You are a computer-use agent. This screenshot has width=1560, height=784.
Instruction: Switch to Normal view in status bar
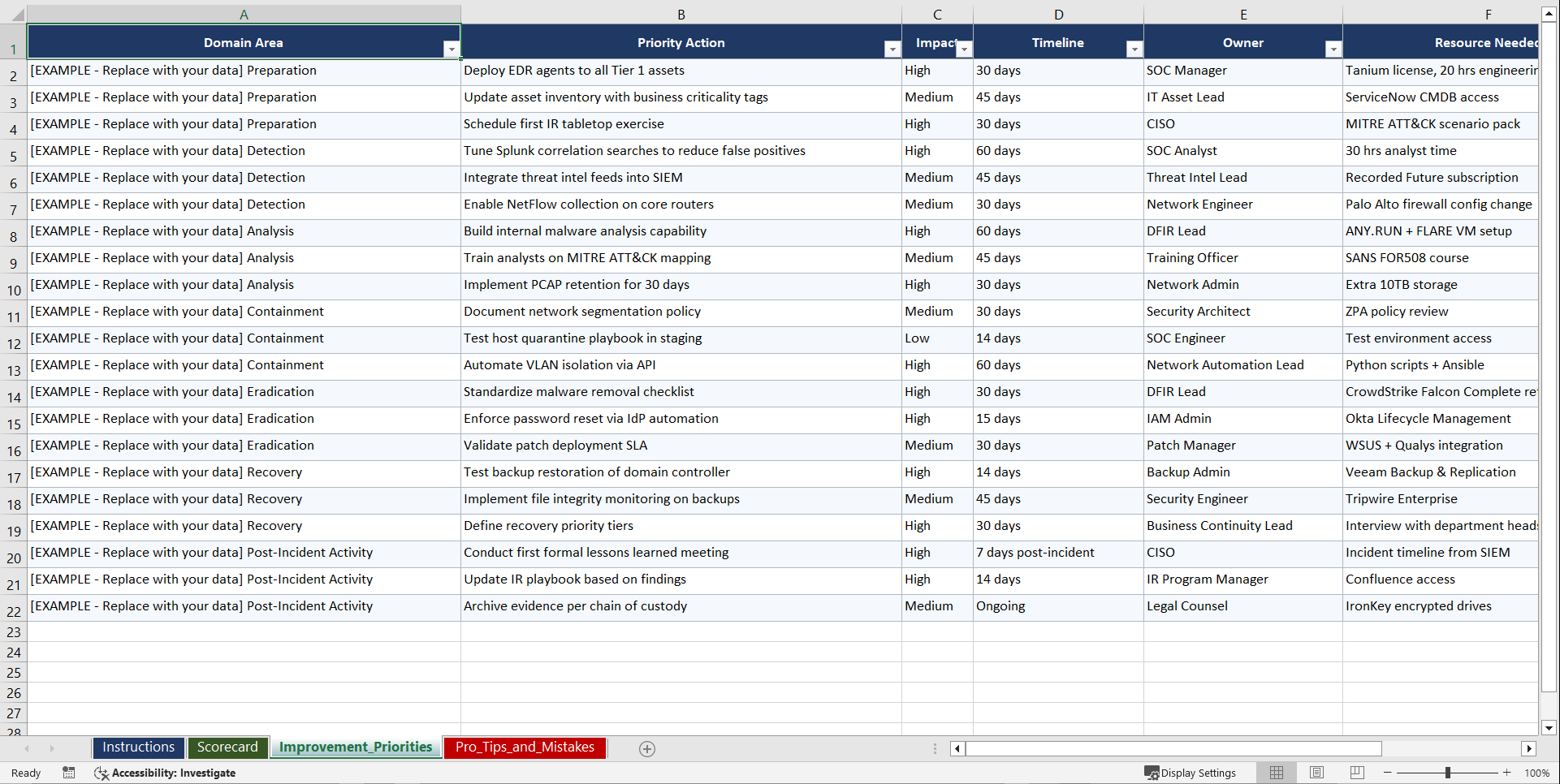click(x=1276, y=773)
